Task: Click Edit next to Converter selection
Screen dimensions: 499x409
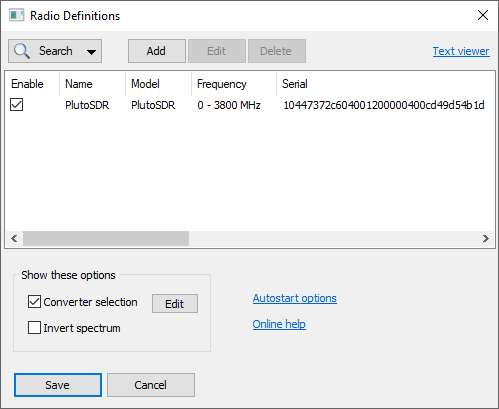Action: [x=175, y=303]
